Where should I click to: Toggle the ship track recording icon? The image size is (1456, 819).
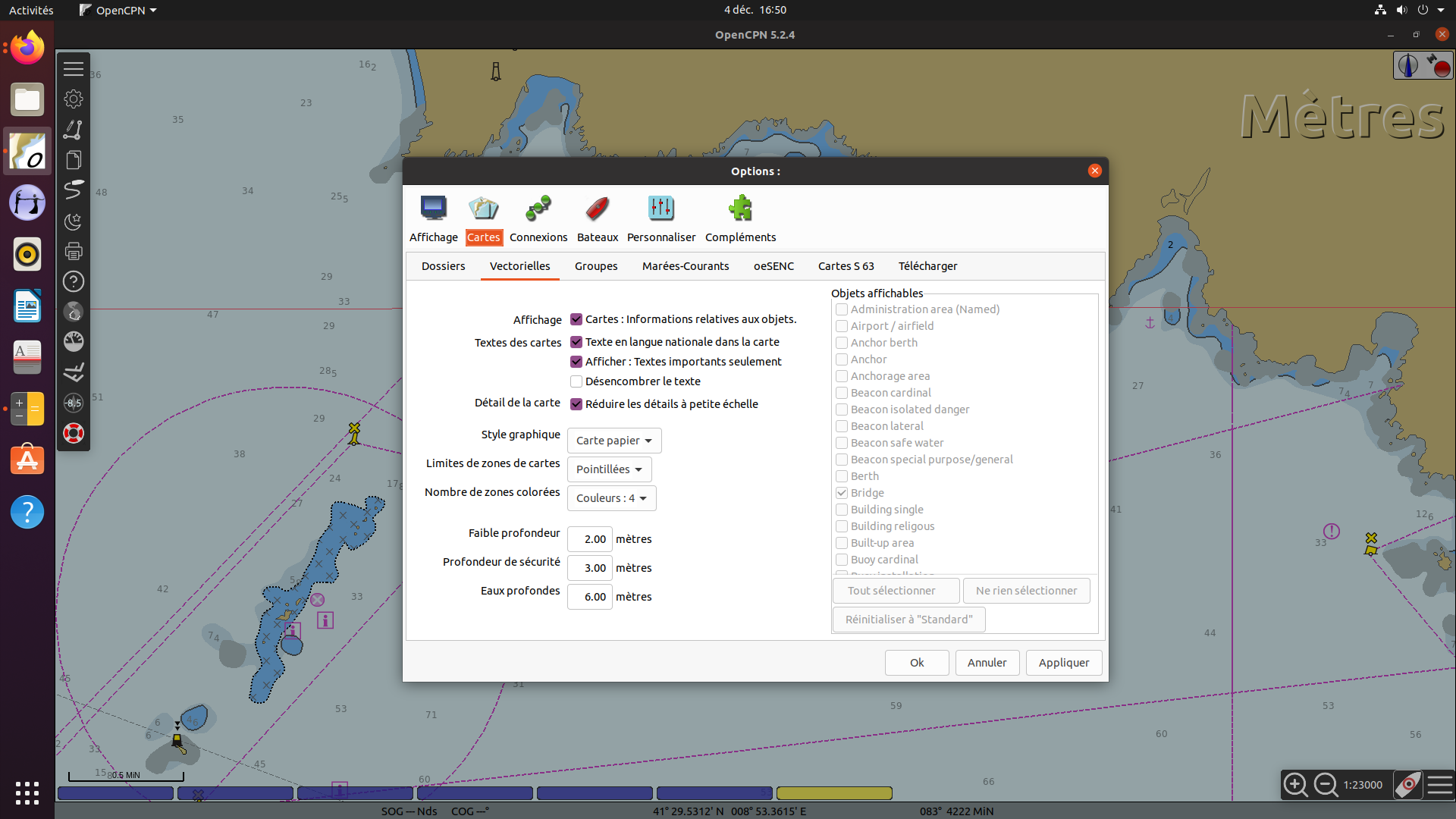click(x=74, y=190)
